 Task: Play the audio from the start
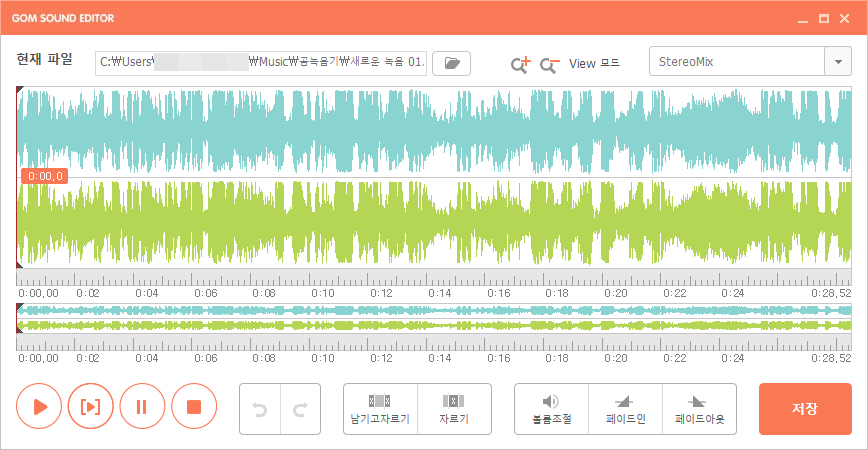tap(39, 407)
